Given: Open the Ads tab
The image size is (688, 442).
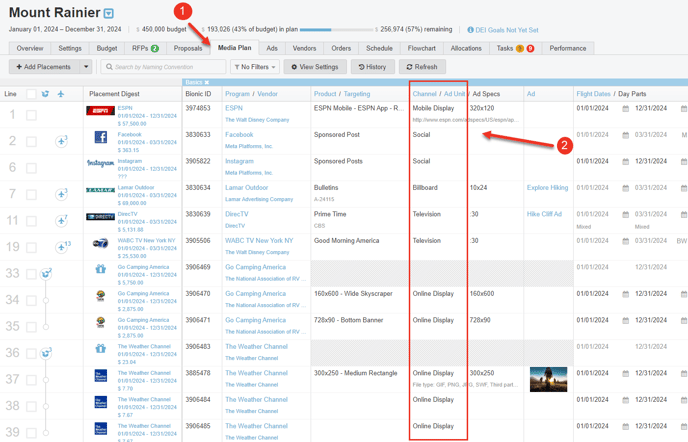Looking at the screenshot, I should [272, 48].
